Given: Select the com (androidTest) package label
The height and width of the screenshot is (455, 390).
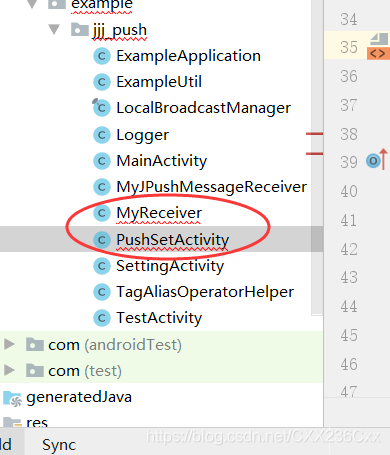Looking at the screenshot, I should coord(115,345).
